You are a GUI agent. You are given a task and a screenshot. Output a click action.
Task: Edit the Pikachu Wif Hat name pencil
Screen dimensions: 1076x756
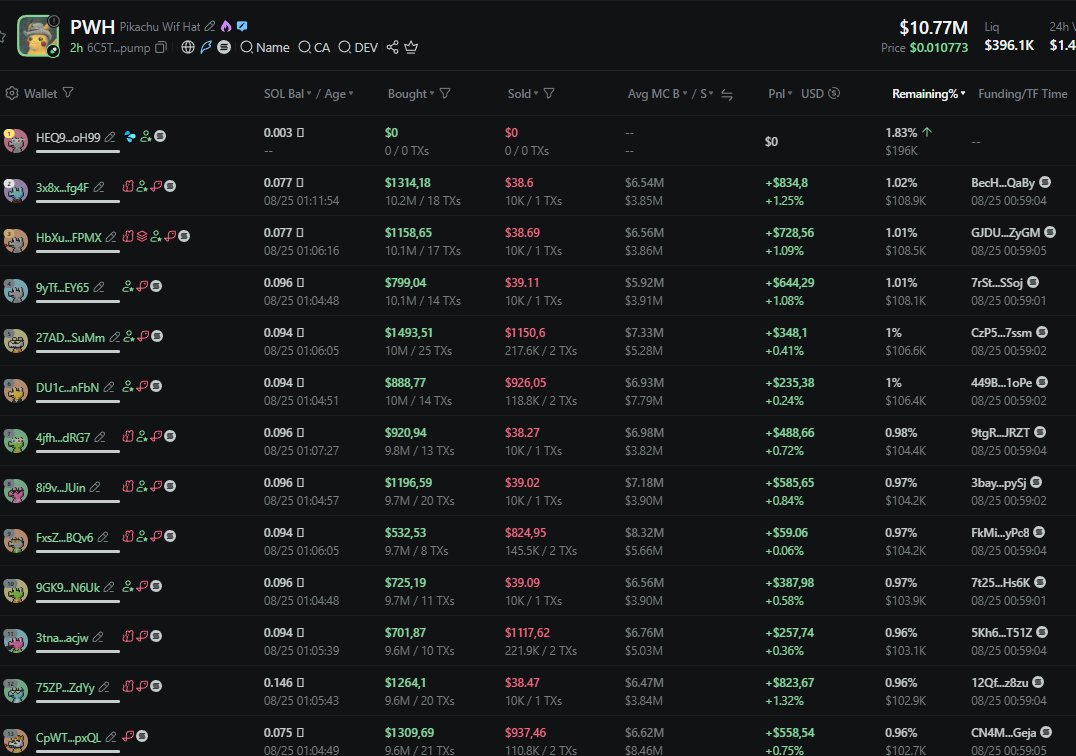point(210,26)
